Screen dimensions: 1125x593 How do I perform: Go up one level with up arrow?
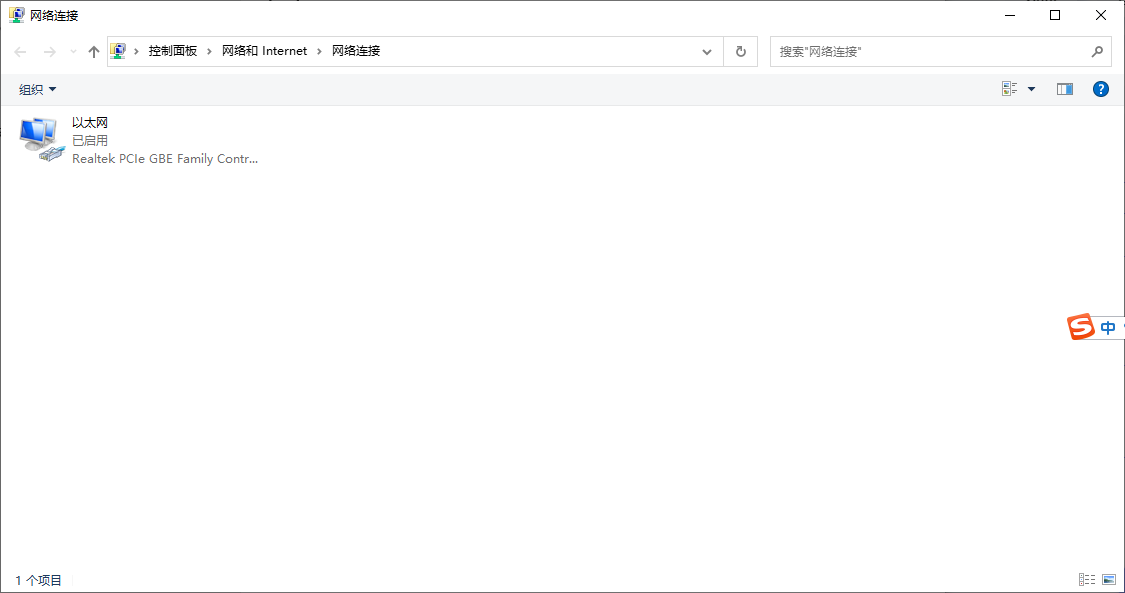tap(94, 51)
